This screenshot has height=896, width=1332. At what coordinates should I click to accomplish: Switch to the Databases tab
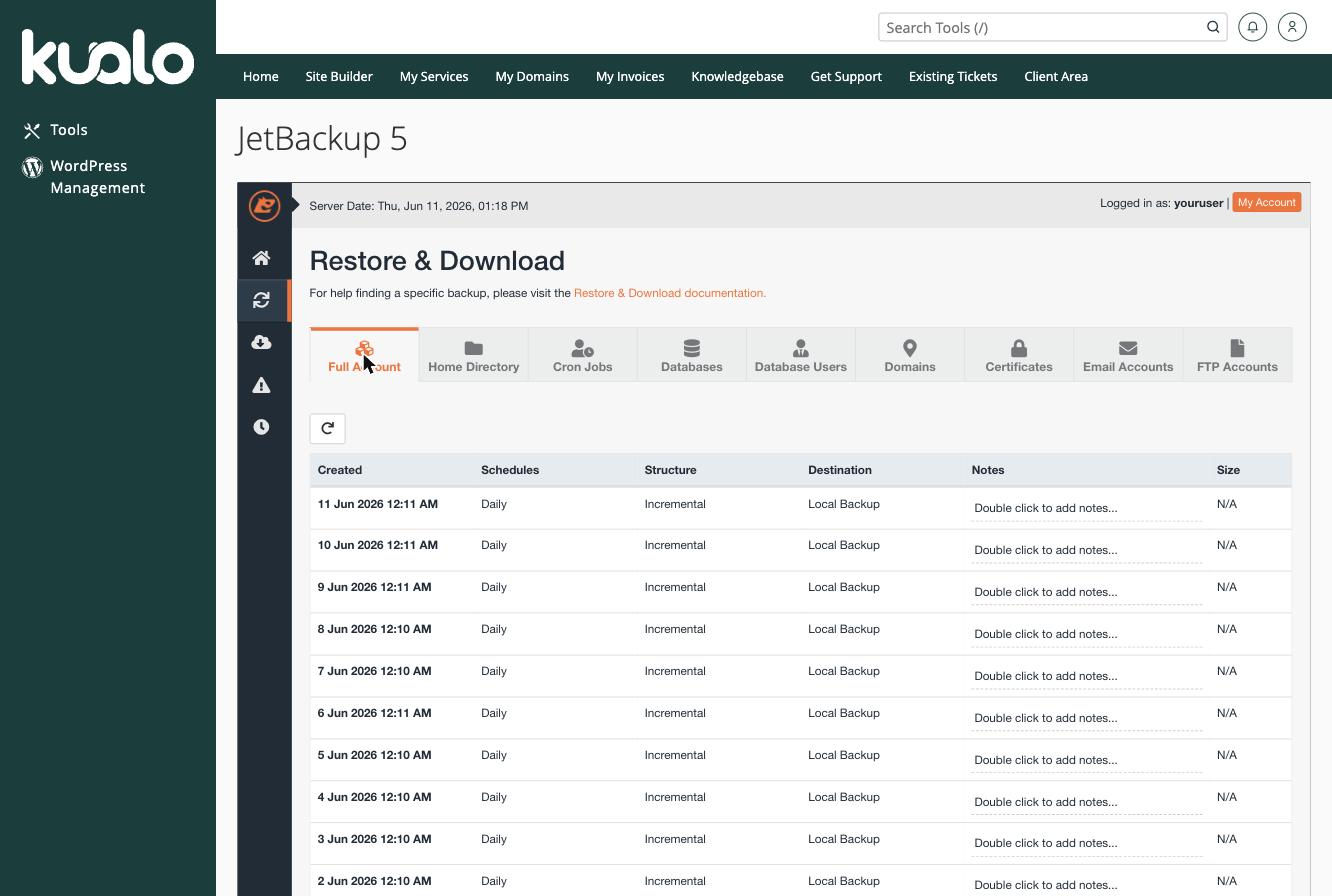(691, 355)
